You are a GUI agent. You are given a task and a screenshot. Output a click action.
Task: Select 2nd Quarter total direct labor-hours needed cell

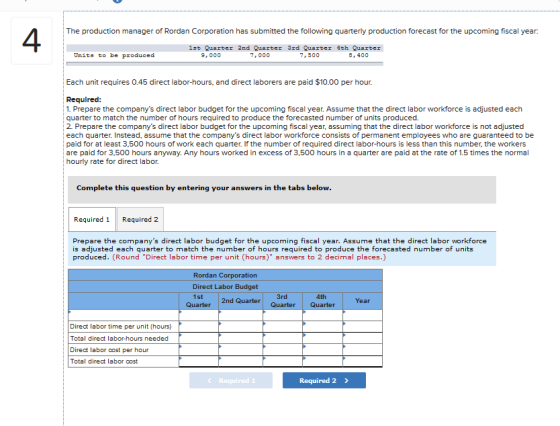click(x=241, y=338)
